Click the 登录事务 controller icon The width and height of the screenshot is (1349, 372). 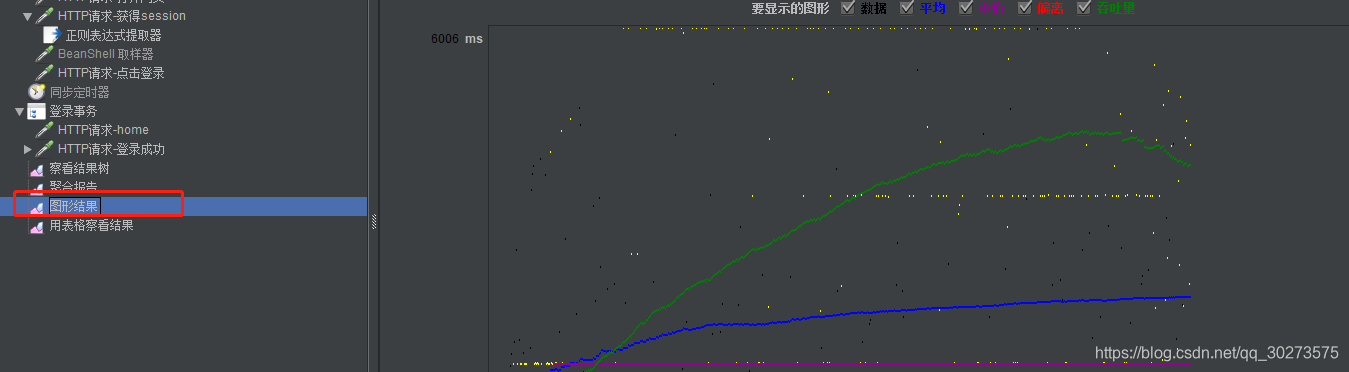pos(36,111)
